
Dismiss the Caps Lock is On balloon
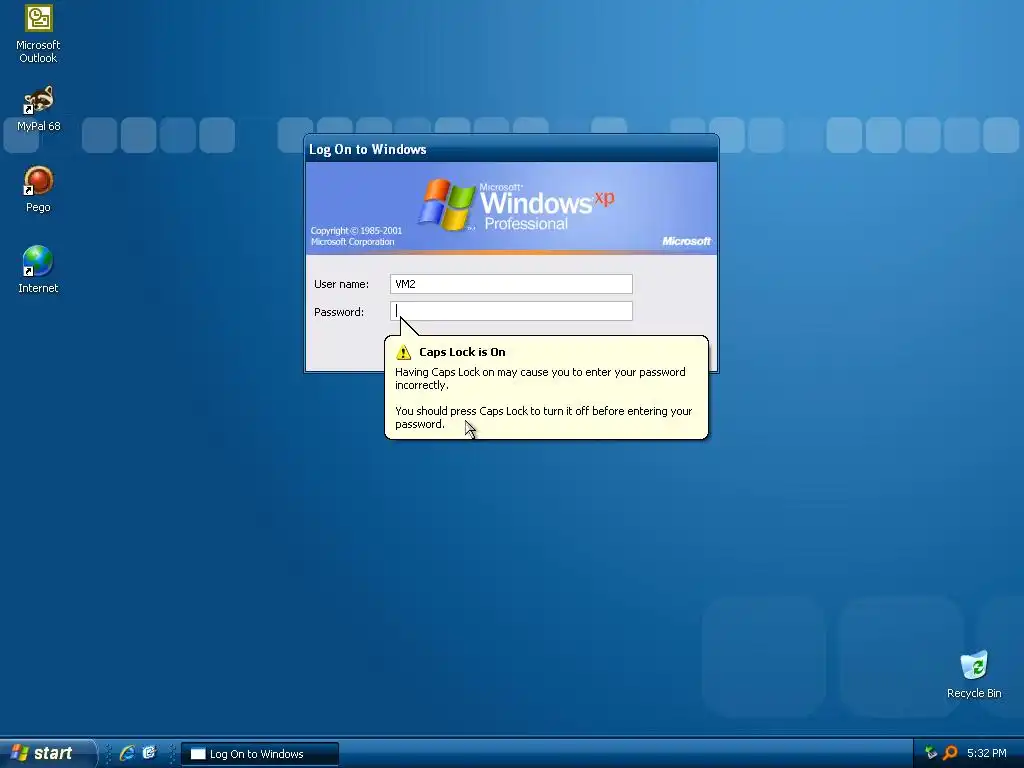click(546, 387)
